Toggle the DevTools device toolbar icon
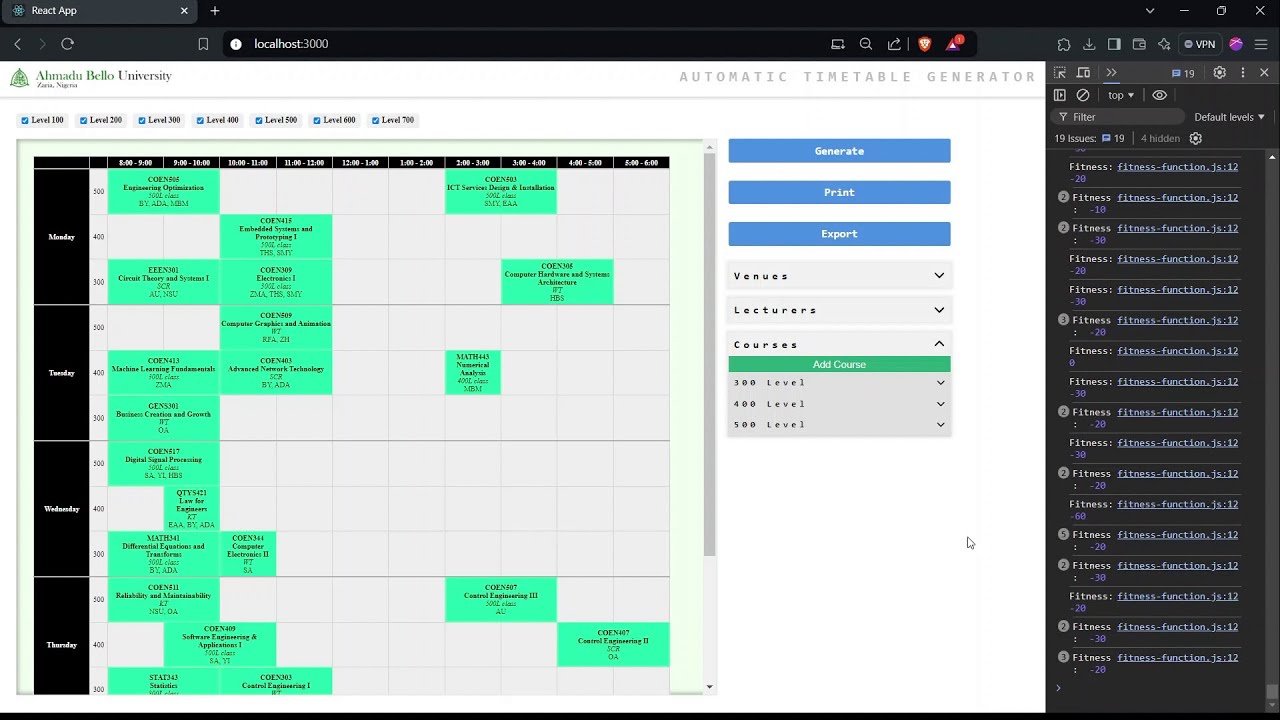This screenshot has height=720, width=1280. pos(1083,73)
